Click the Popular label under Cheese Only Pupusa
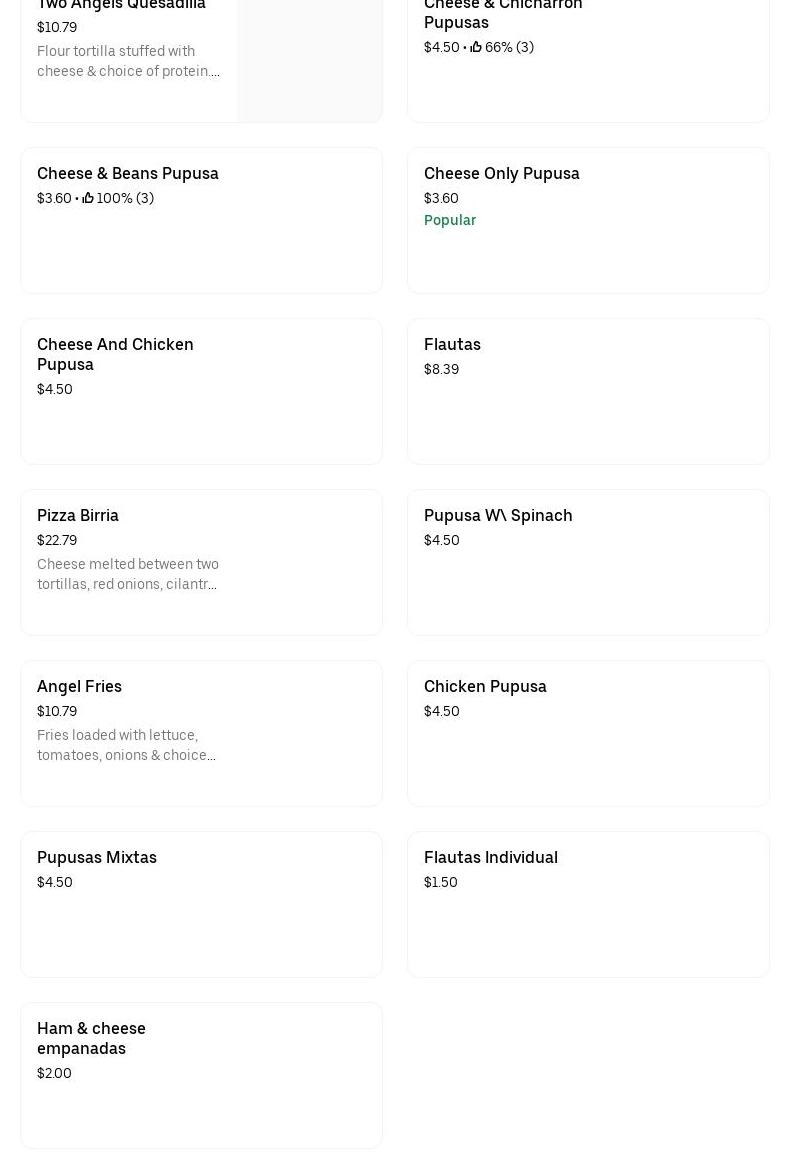The width and height of the screenshot is (804, 1155). click(x=450, y=220)
